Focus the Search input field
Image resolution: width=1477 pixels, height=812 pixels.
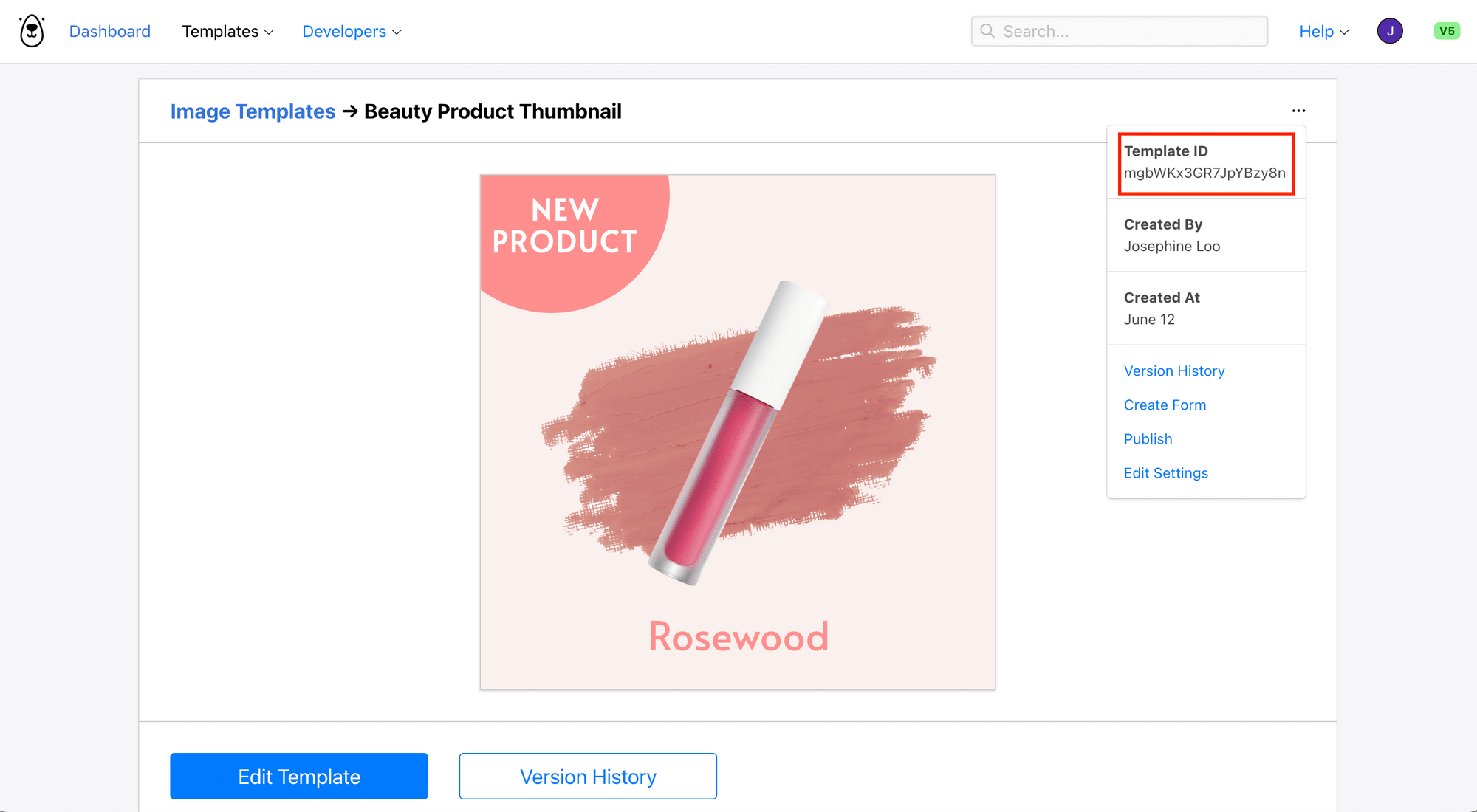click(x=1119, y=31)
